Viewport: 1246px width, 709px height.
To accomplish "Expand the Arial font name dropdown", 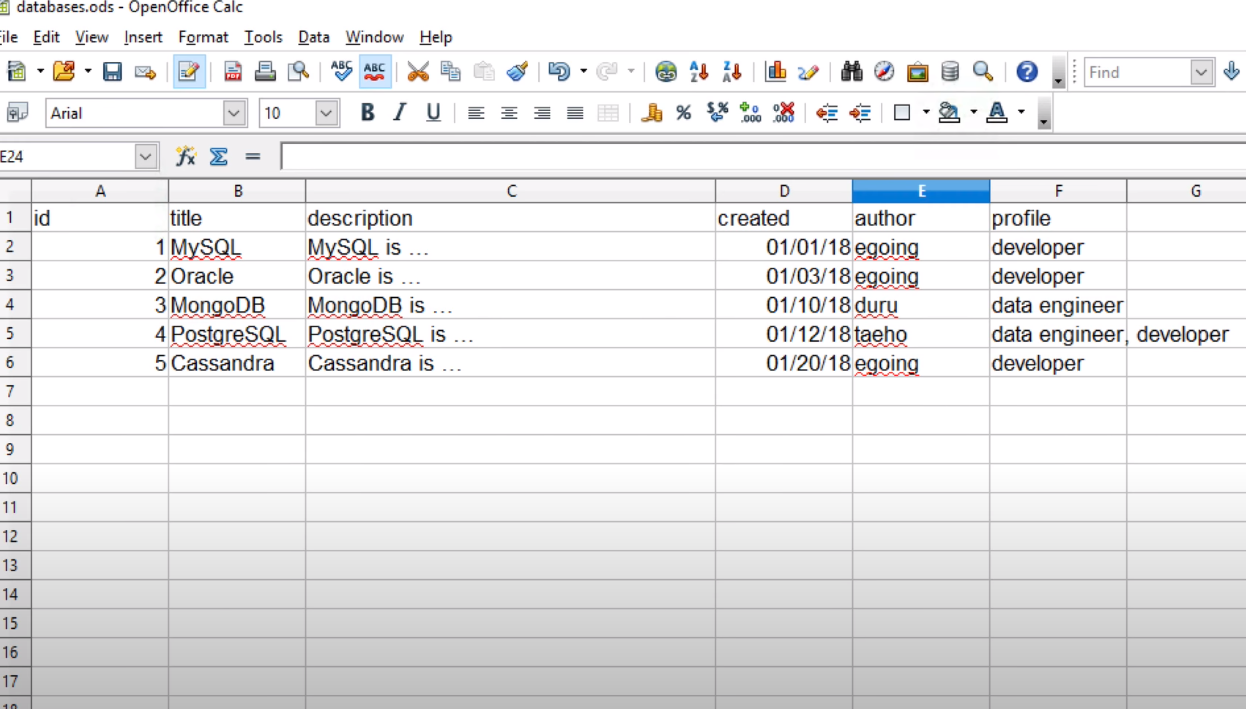I will coord(235,113).
